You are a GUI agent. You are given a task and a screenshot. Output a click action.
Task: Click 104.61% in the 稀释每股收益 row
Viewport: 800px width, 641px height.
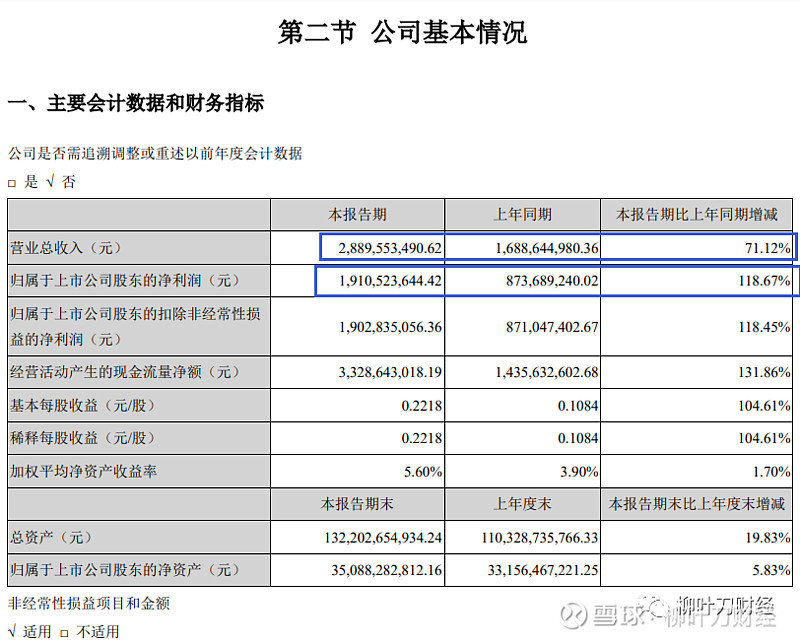[765, 438]
